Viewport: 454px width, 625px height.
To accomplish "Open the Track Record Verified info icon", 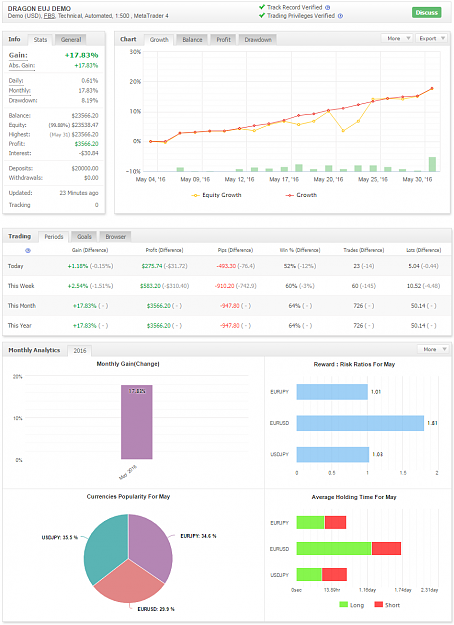I will pos(328,8).
